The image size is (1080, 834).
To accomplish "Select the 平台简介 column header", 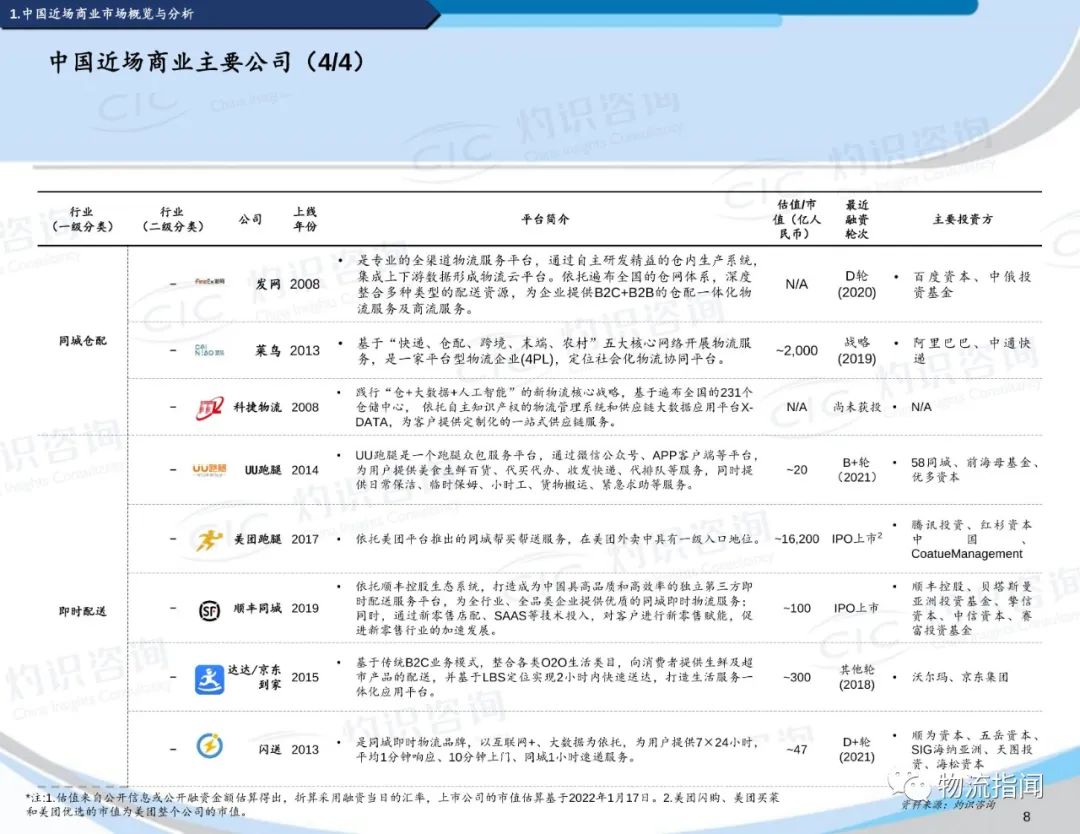I will (545, 219).
